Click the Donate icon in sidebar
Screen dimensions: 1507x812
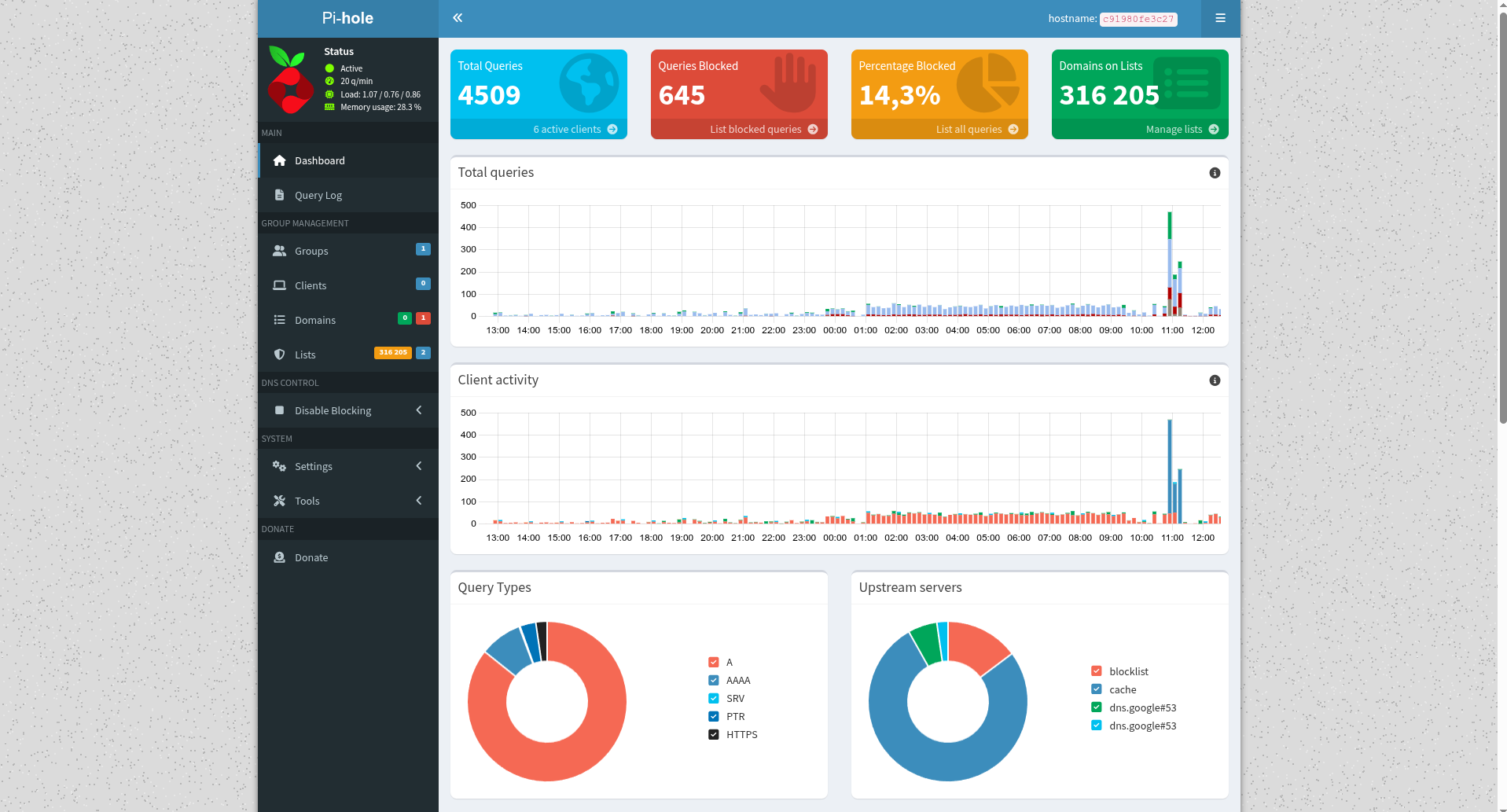pos(279,557)
